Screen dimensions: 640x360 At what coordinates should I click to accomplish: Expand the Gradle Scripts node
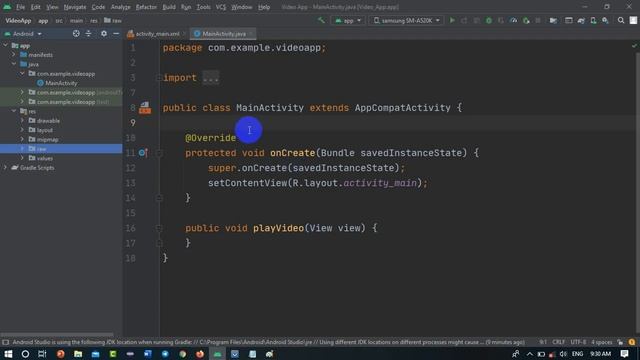point(6,167)
